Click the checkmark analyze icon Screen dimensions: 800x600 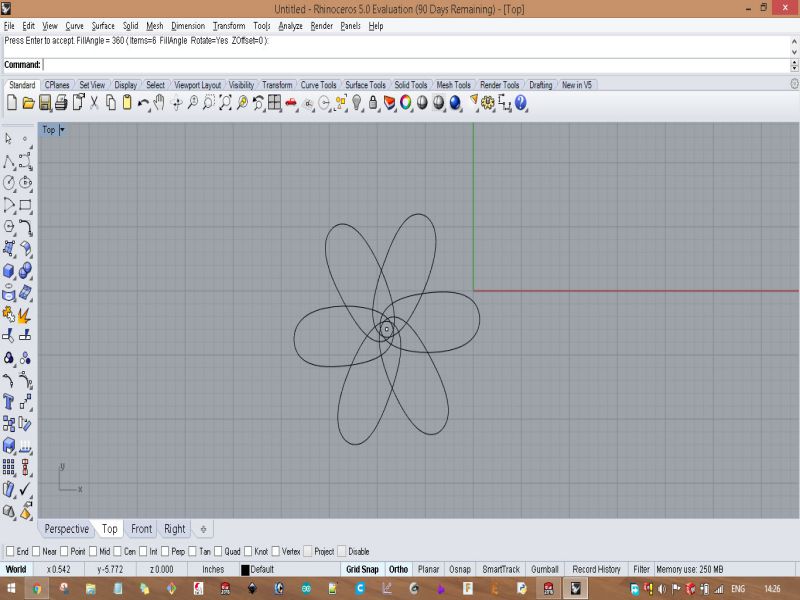25,489
